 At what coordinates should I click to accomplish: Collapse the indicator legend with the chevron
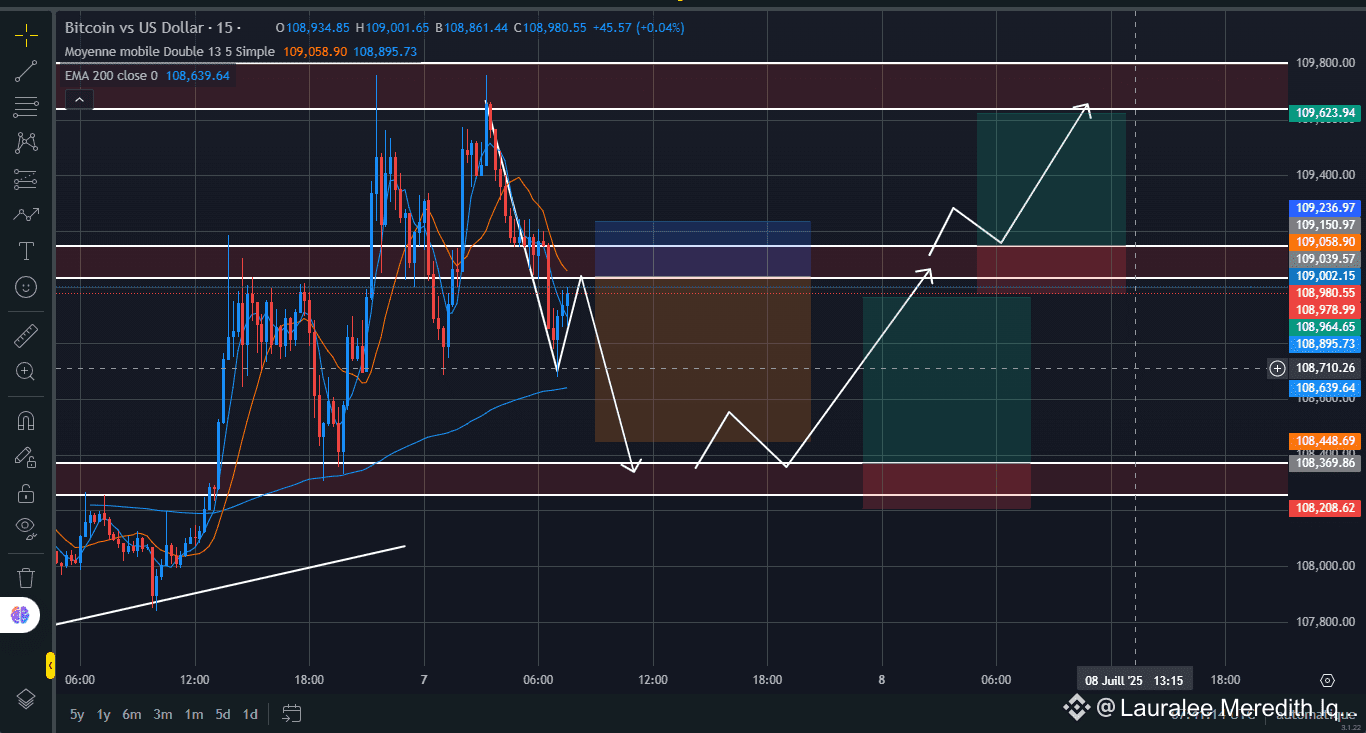[79, 99]
